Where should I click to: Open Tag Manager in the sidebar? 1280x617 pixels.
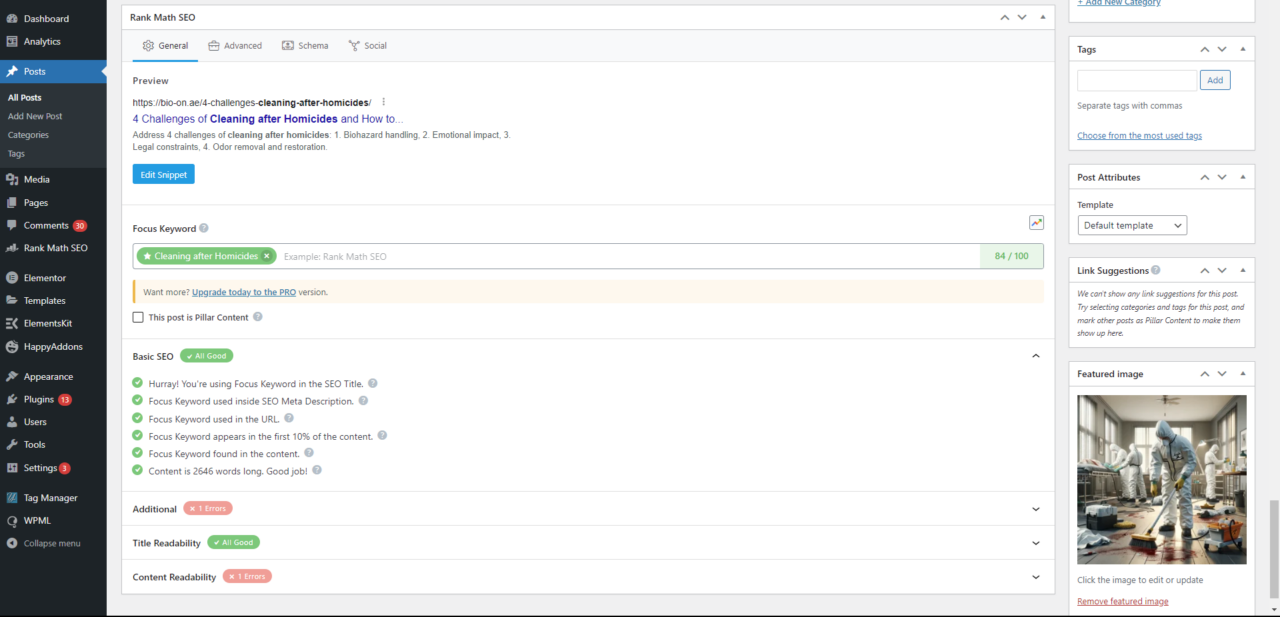point(50,498)
